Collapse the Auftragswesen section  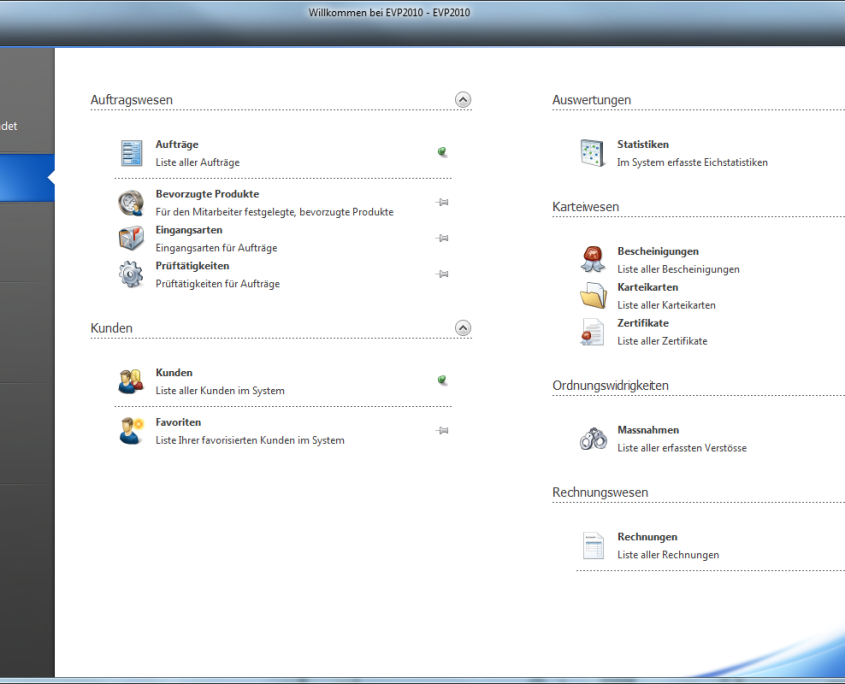[x=462, y=100]
